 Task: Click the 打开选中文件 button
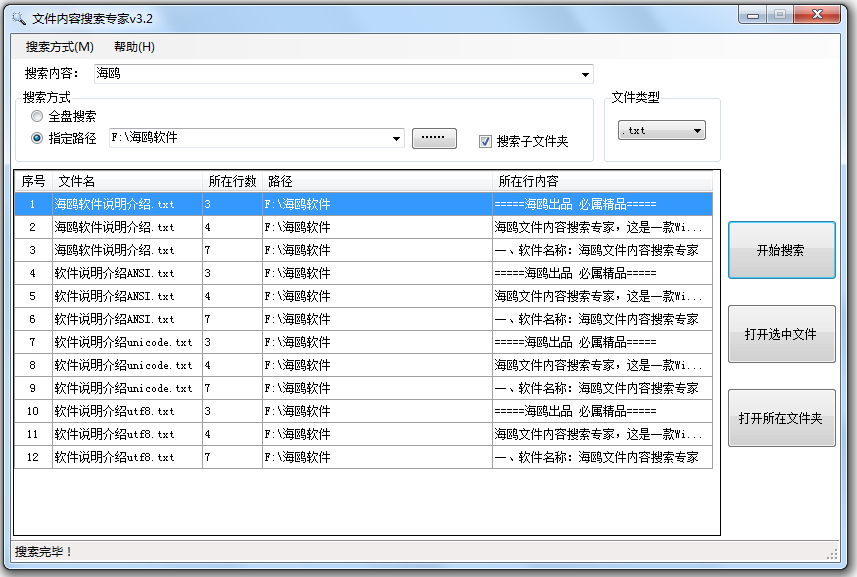coord(781,334)
